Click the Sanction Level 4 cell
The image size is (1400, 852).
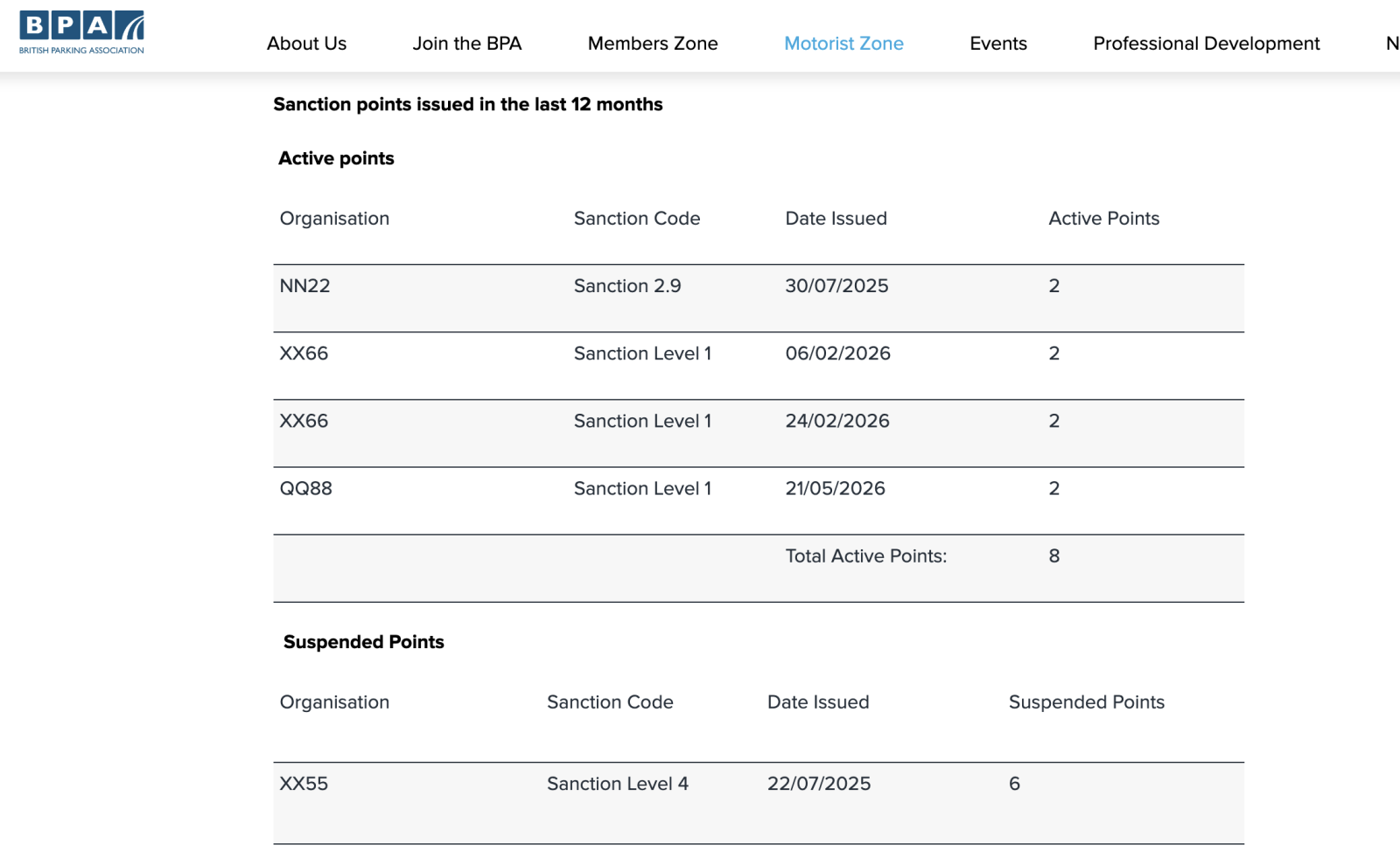[x=618, y=784]
